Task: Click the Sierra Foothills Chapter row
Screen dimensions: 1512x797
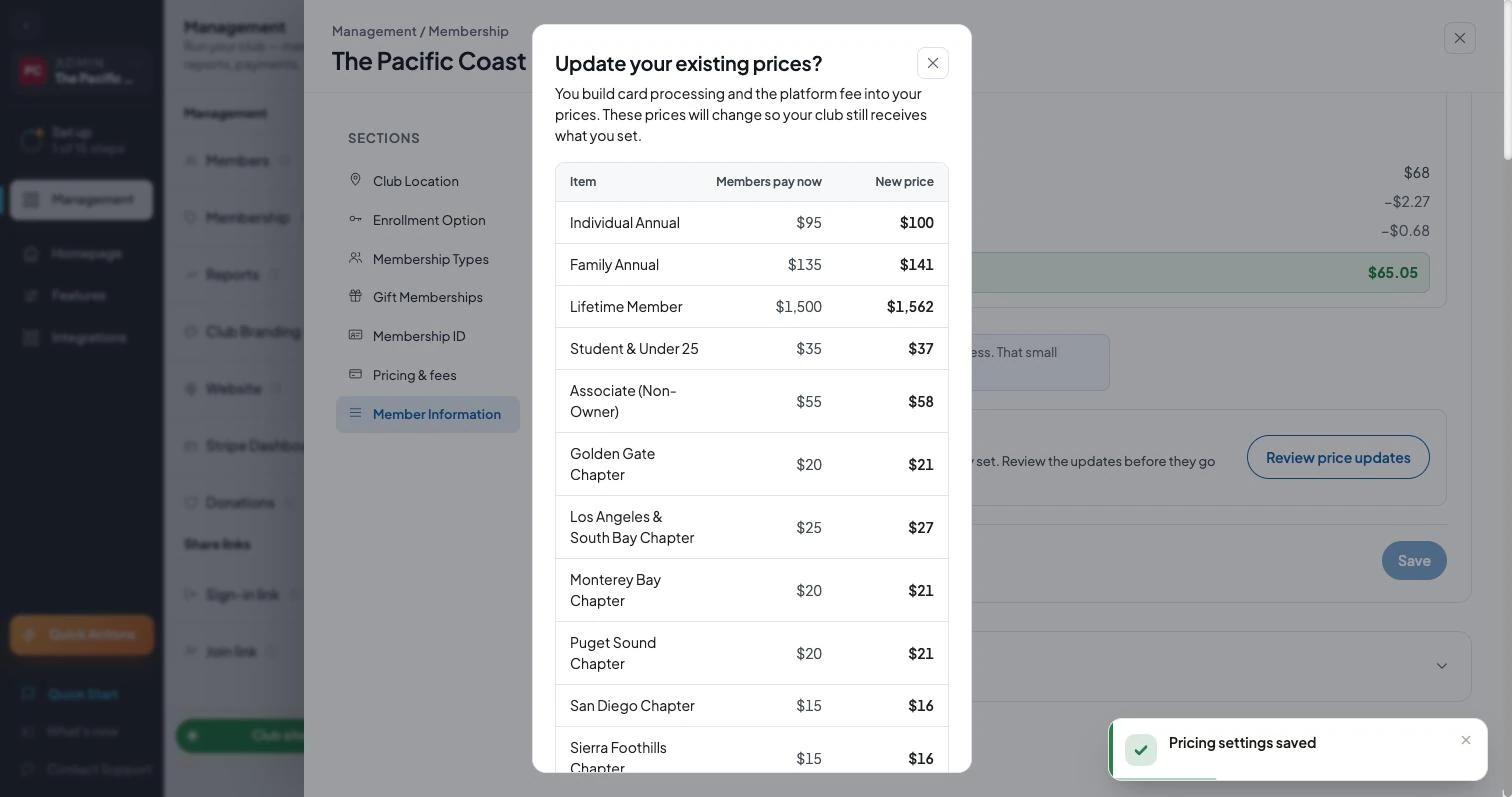Action: pyautogui.click(x=752, y=750)
